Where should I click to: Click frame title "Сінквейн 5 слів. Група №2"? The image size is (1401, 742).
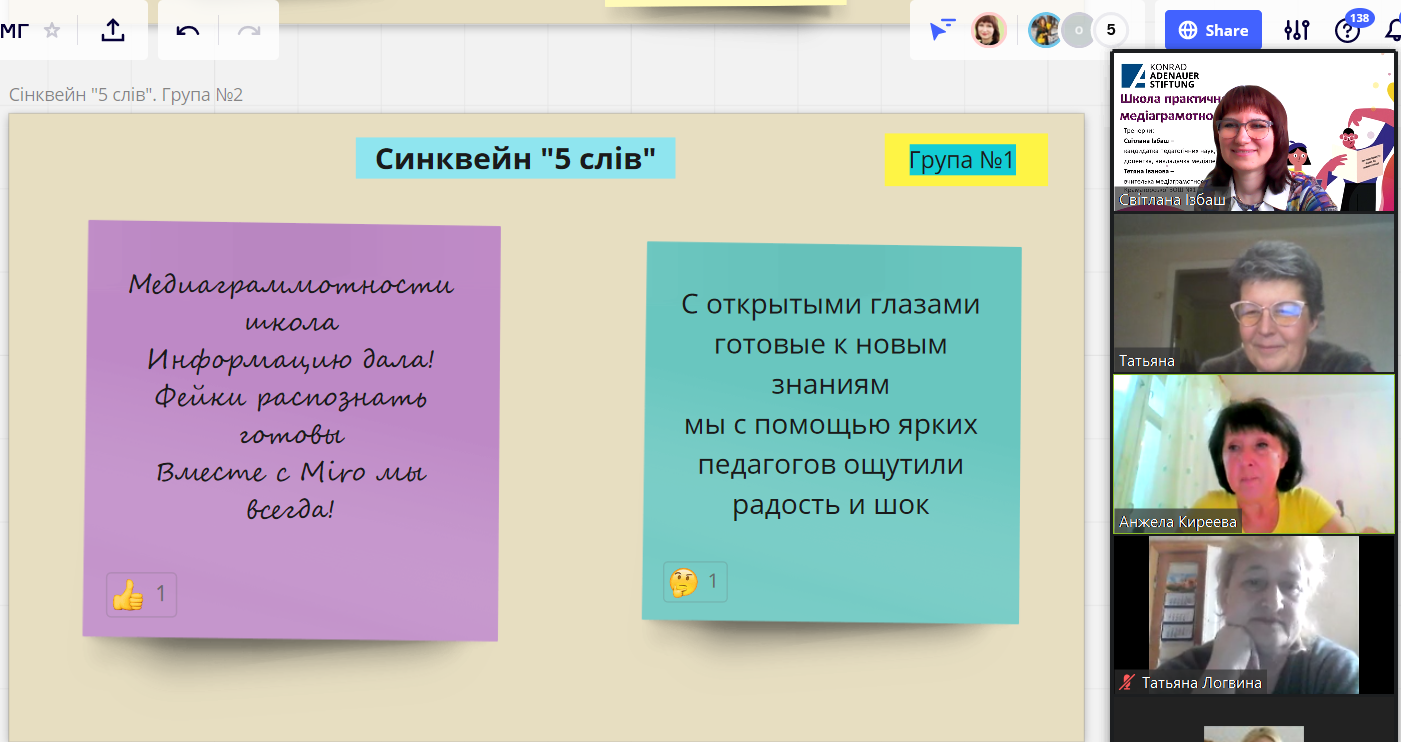coord(126,95)
